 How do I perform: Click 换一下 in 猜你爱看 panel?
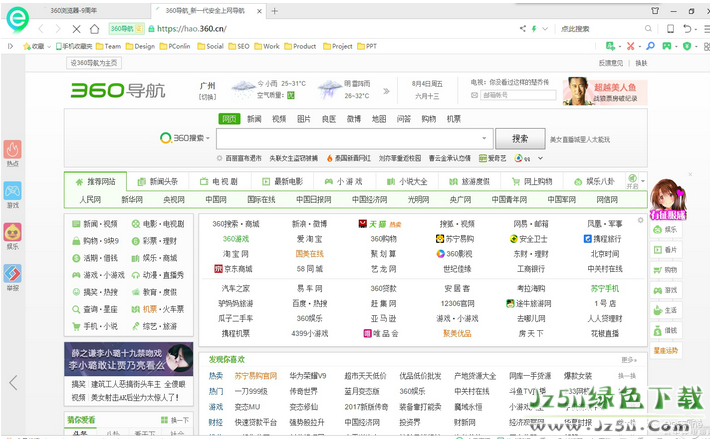coord(175,420)
